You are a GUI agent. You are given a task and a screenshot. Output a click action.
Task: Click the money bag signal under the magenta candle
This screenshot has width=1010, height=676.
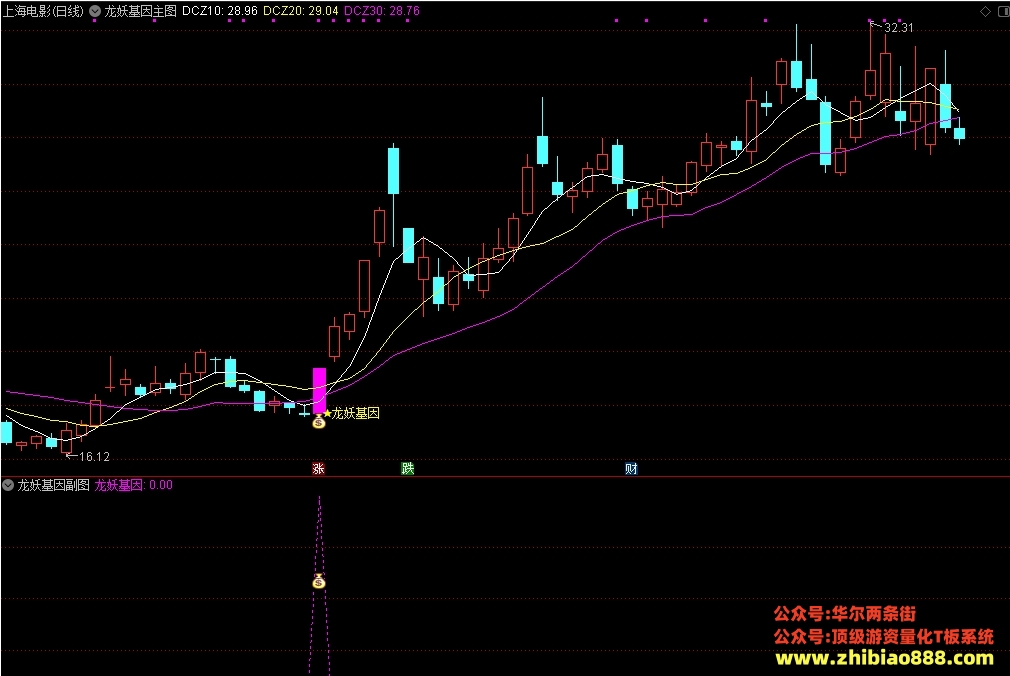pyautogui.click(x=319, y=422)
